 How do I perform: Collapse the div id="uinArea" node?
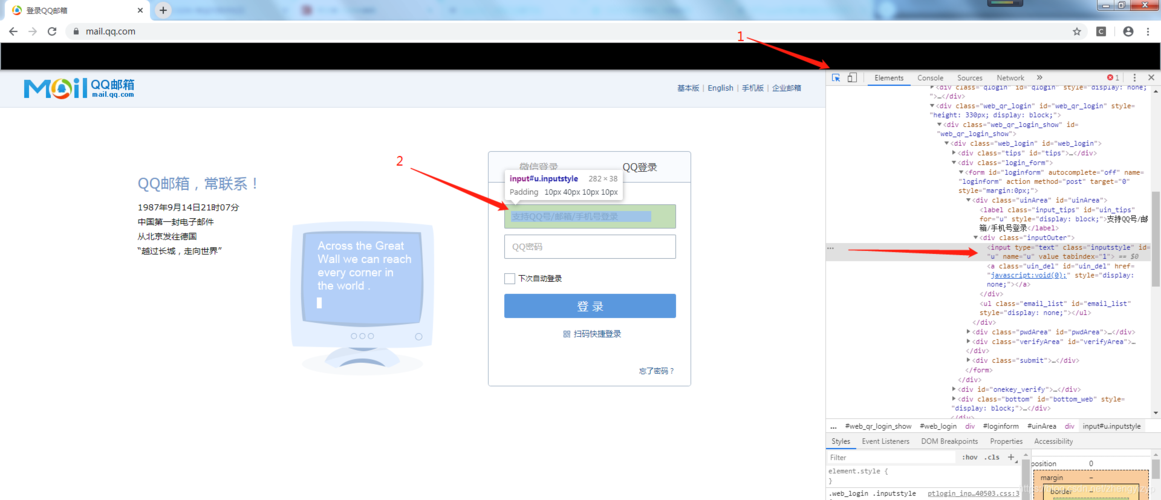click(968, 200)
